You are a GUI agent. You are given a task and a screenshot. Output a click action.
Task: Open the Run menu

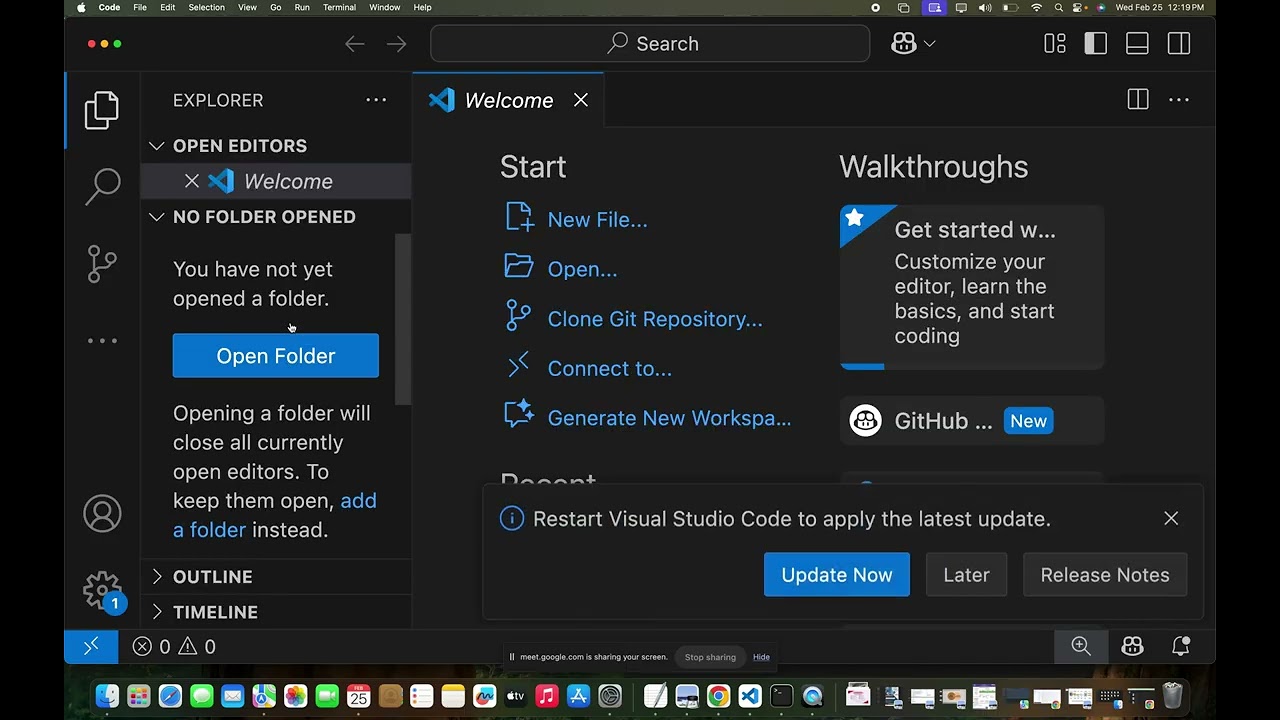tap(302, 8)
